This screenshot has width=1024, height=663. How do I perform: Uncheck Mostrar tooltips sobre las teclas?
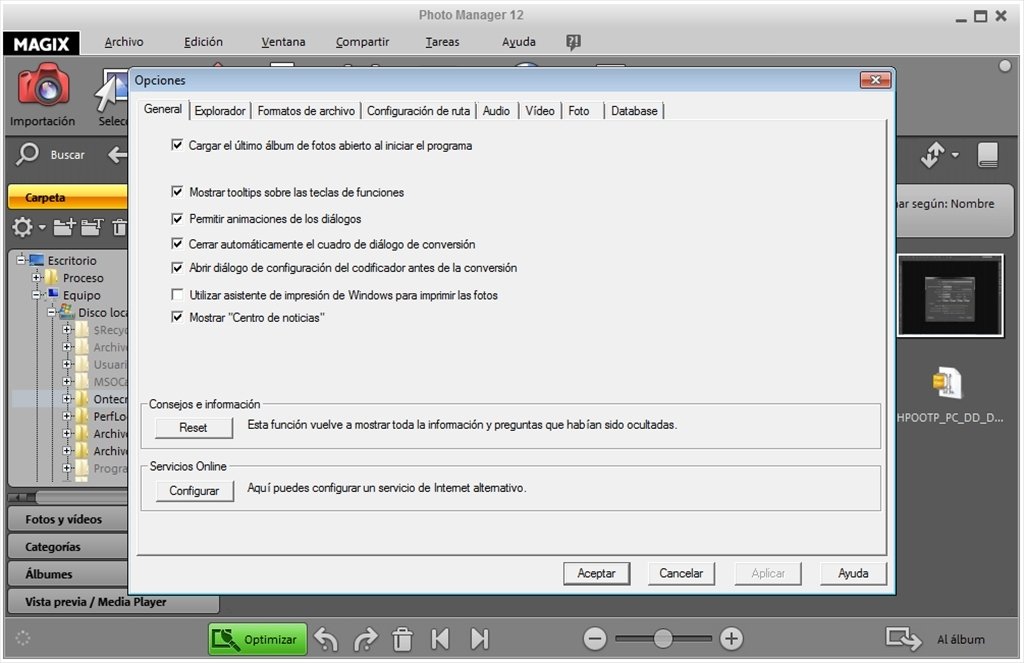[177, 191]
